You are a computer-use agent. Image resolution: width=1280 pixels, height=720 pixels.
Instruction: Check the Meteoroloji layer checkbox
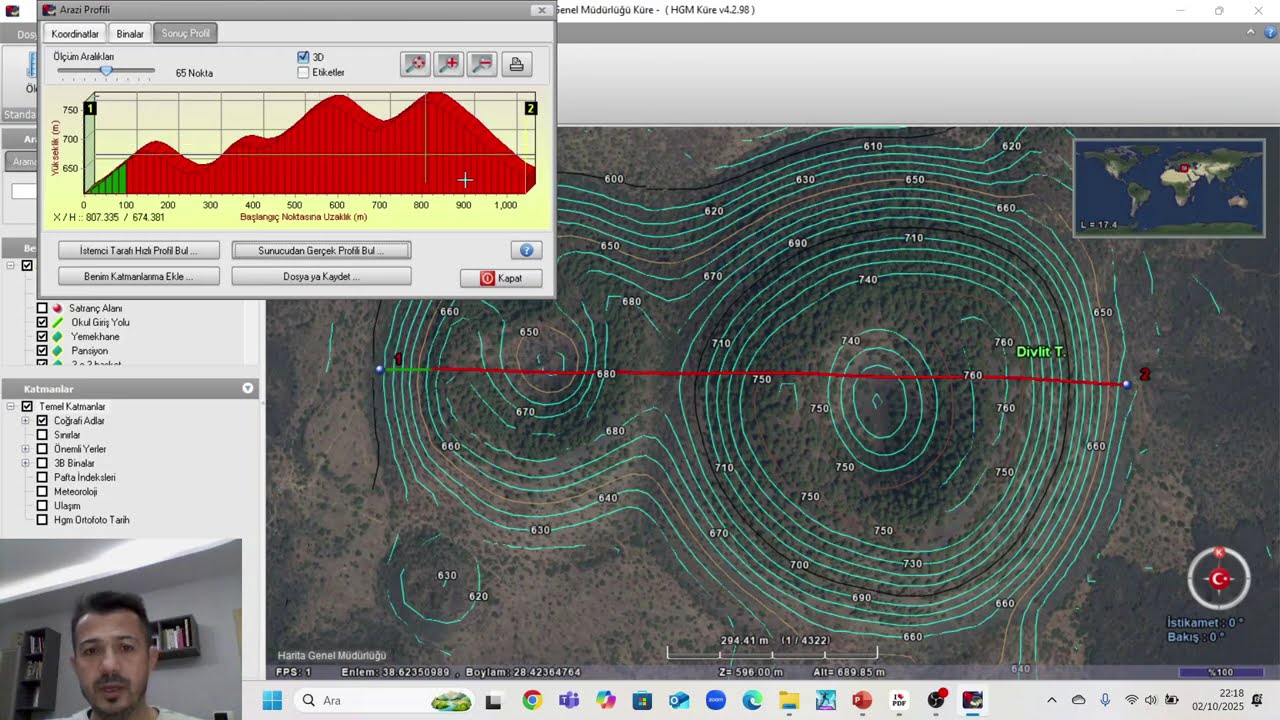[x=42, y=491]
